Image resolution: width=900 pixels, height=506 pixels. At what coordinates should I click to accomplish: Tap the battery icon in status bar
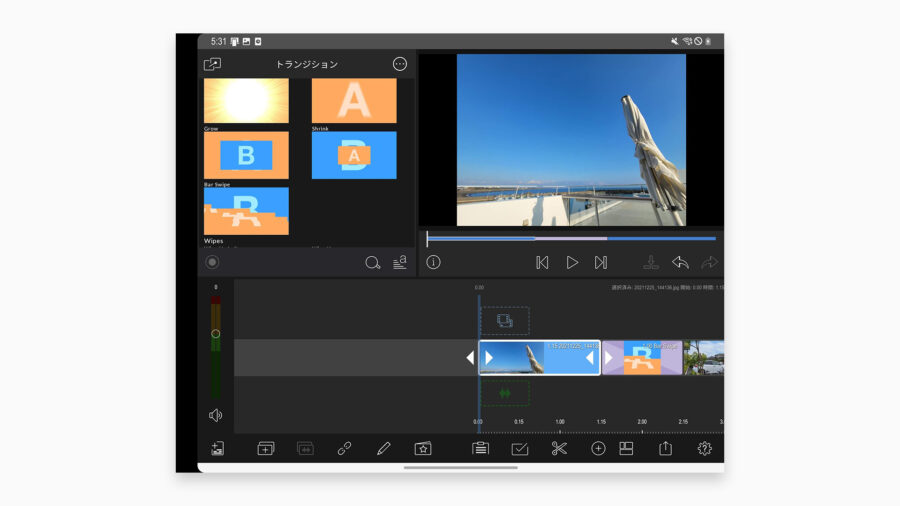pos(708,41)
